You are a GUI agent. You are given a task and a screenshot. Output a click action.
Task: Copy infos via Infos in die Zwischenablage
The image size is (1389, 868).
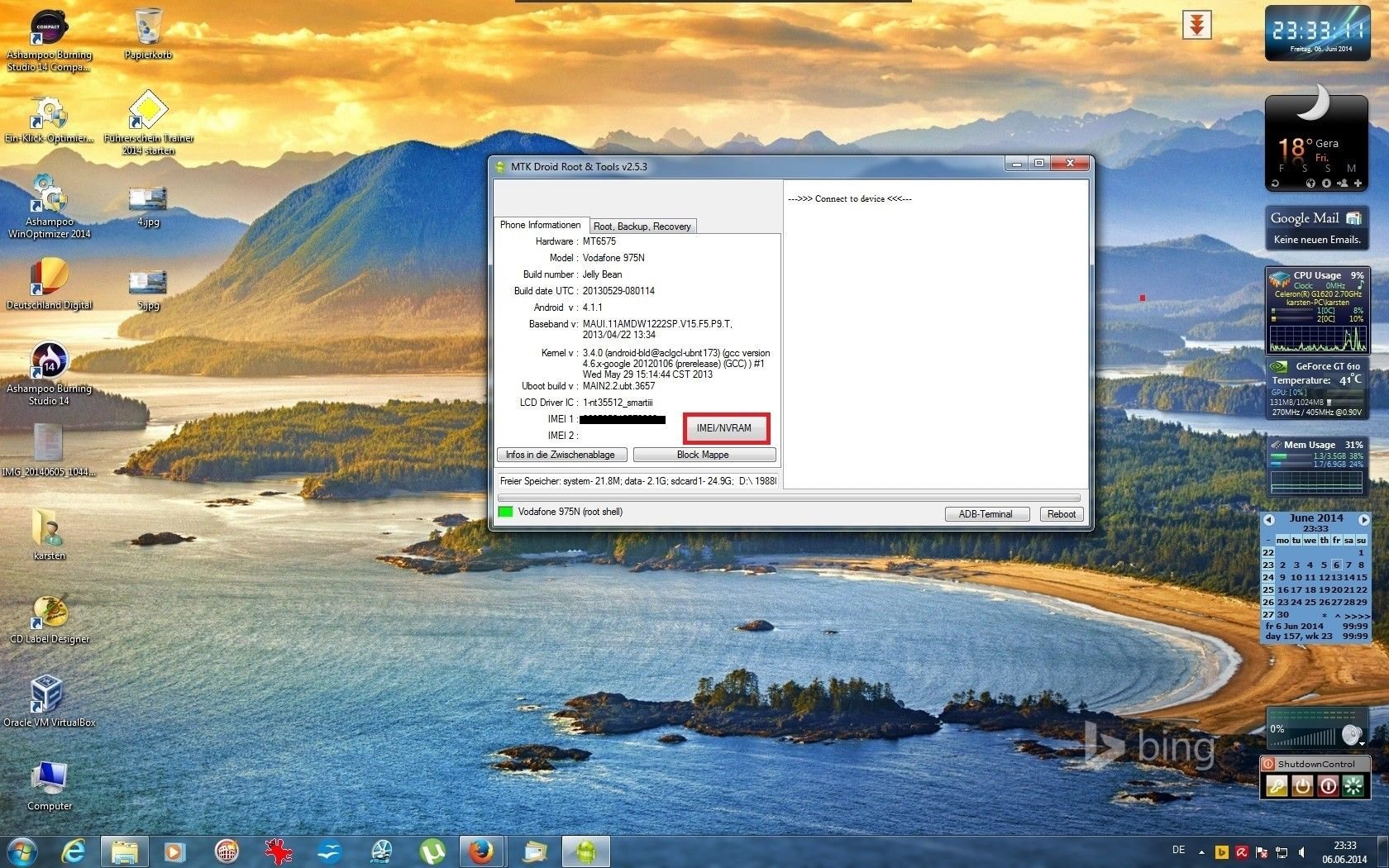click(561, 455)
